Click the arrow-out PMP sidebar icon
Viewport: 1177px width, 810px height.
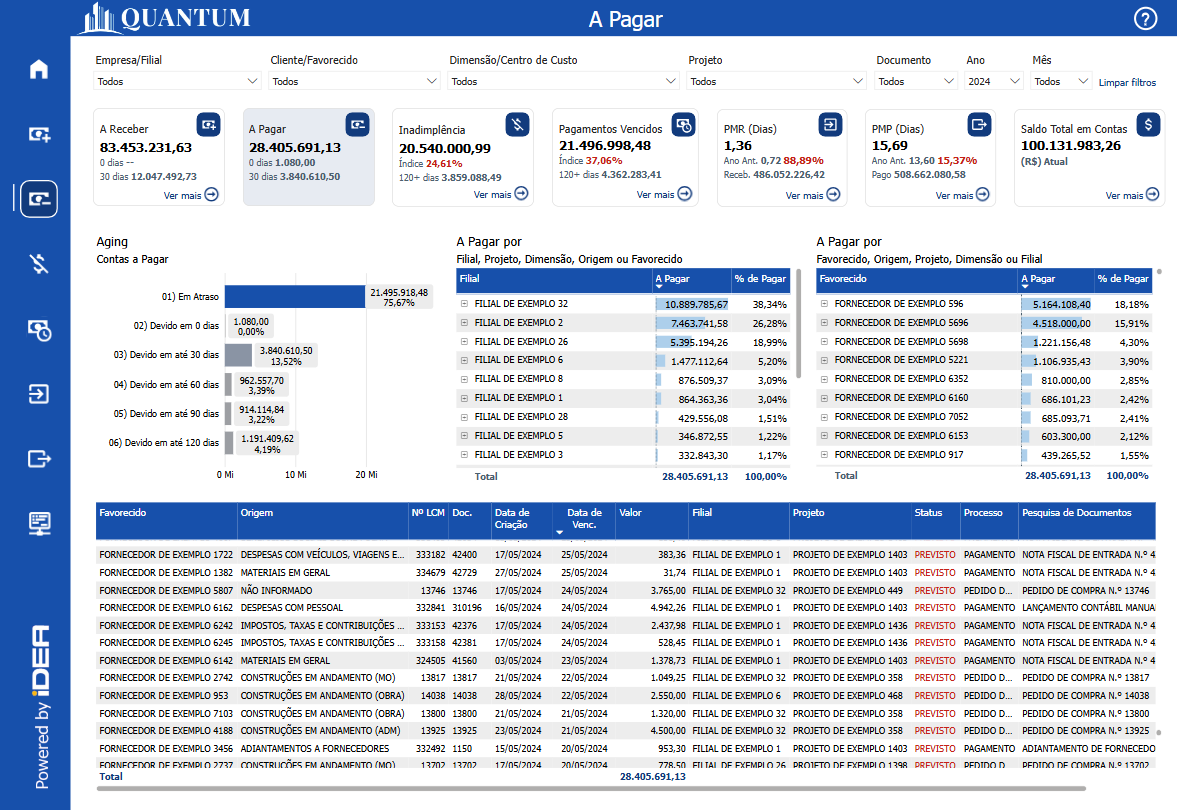coord(37,458)
